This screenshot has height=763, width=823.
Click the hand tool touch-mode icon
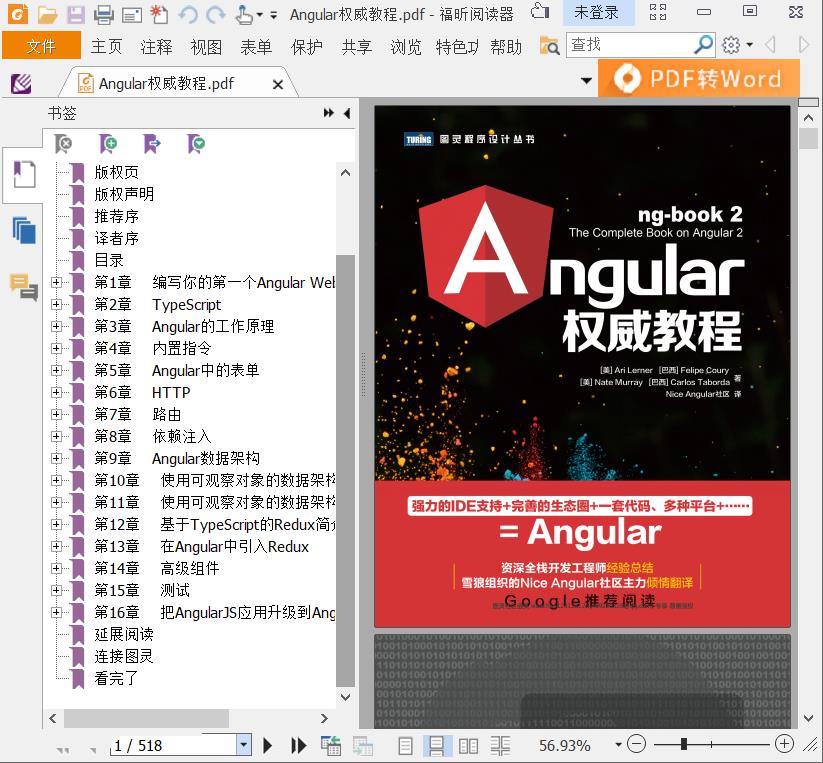tap(244, 15)
